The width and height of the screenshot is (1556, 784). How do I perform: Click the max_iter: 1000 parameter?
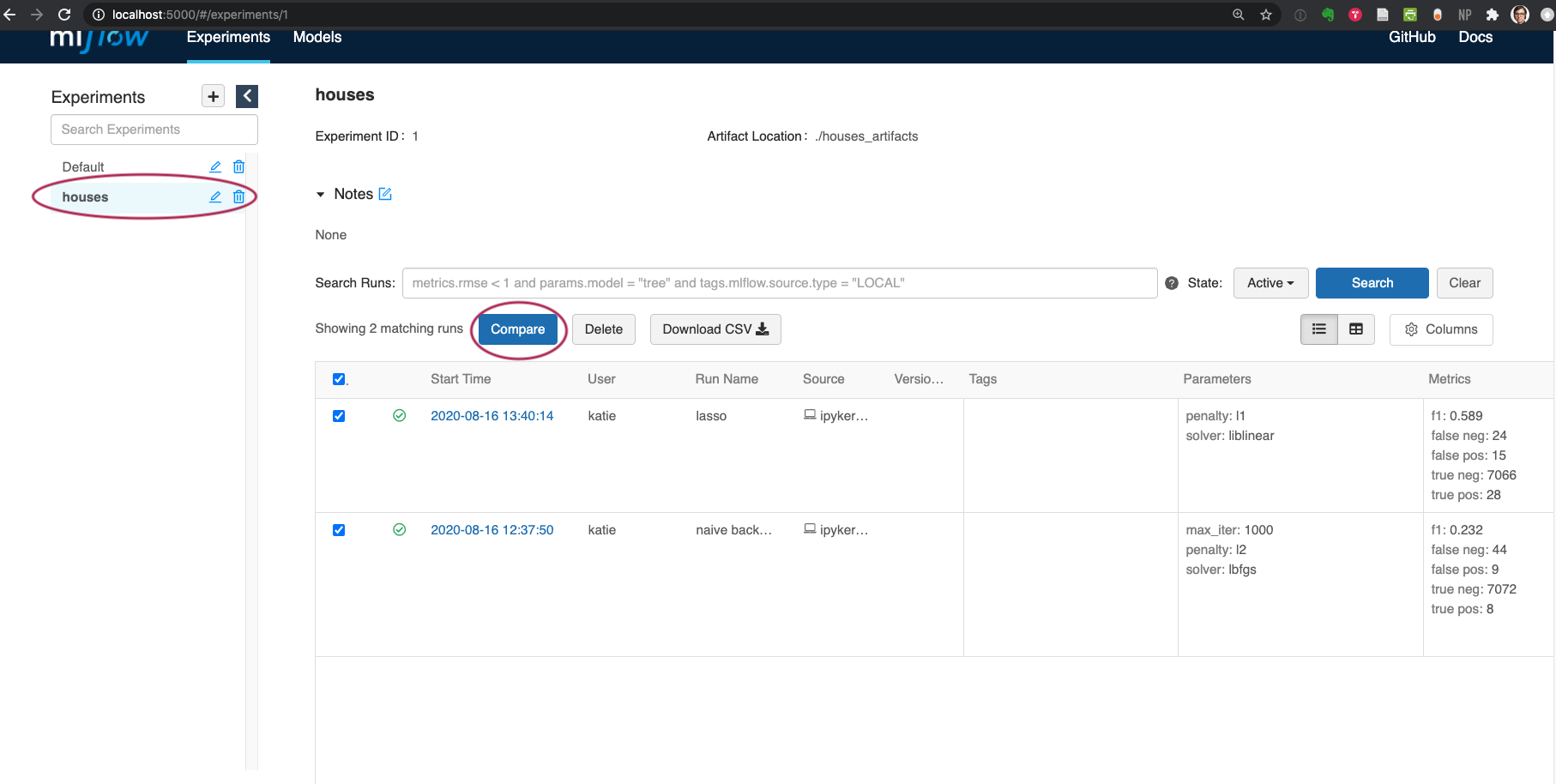click(1229, 530)
